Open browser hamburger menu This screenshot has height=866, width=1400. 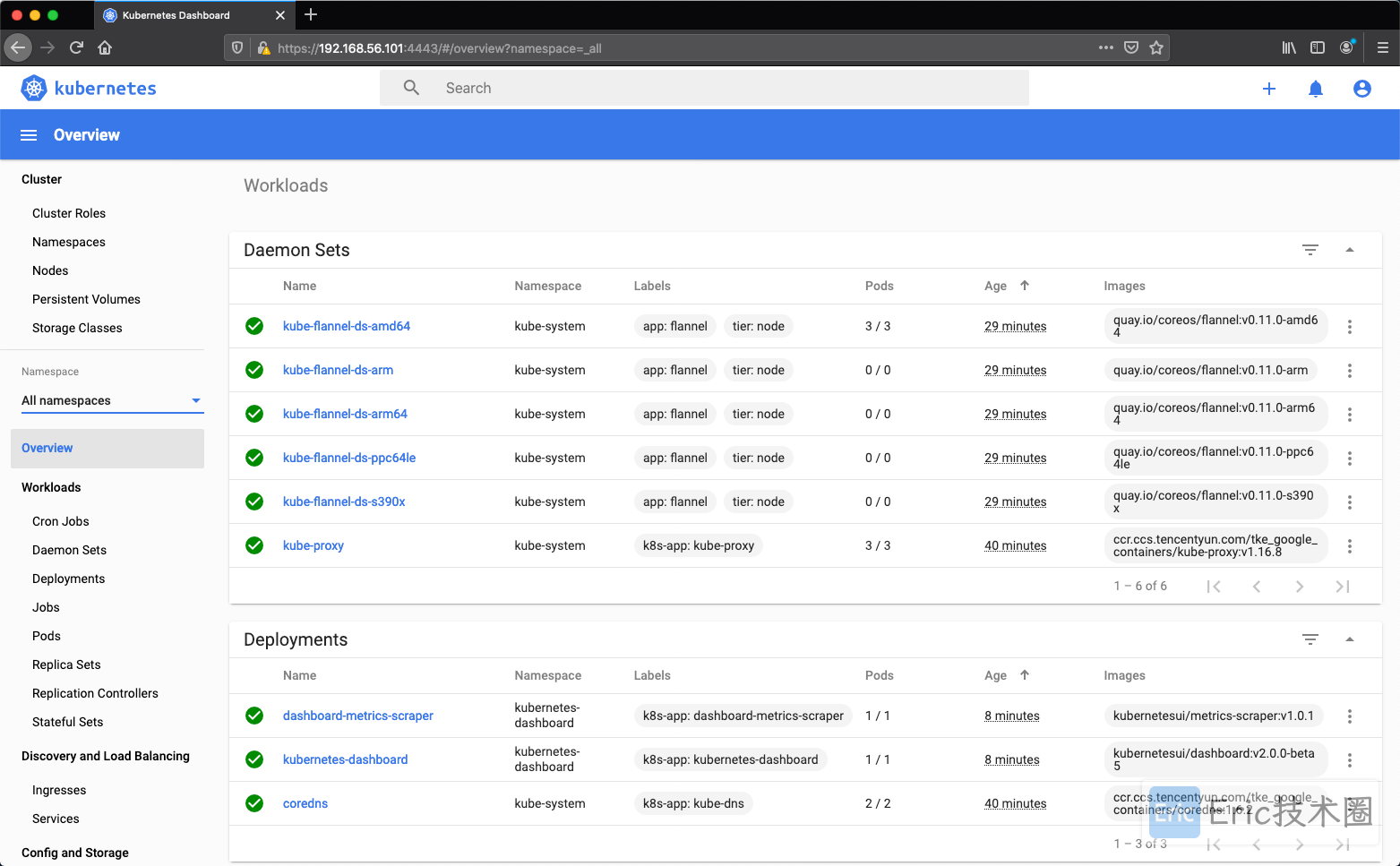coord(1383,47)
